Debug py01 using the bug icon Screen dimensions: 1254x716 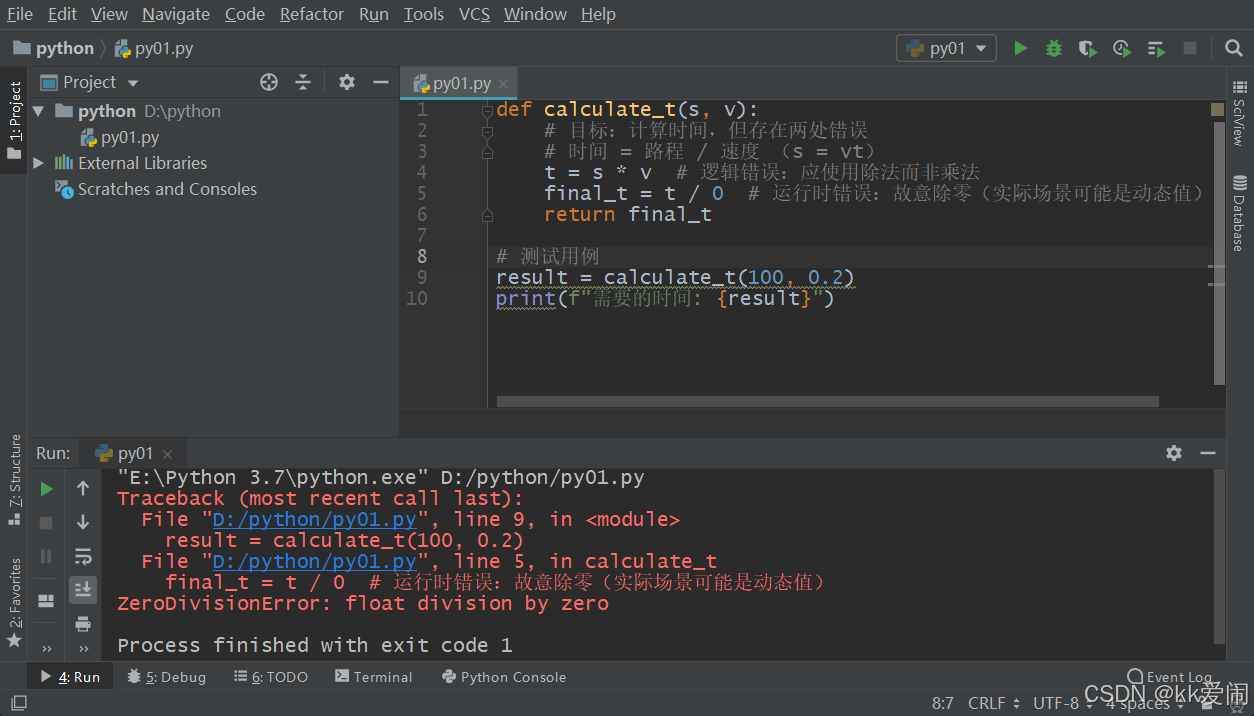point(1053,47)
